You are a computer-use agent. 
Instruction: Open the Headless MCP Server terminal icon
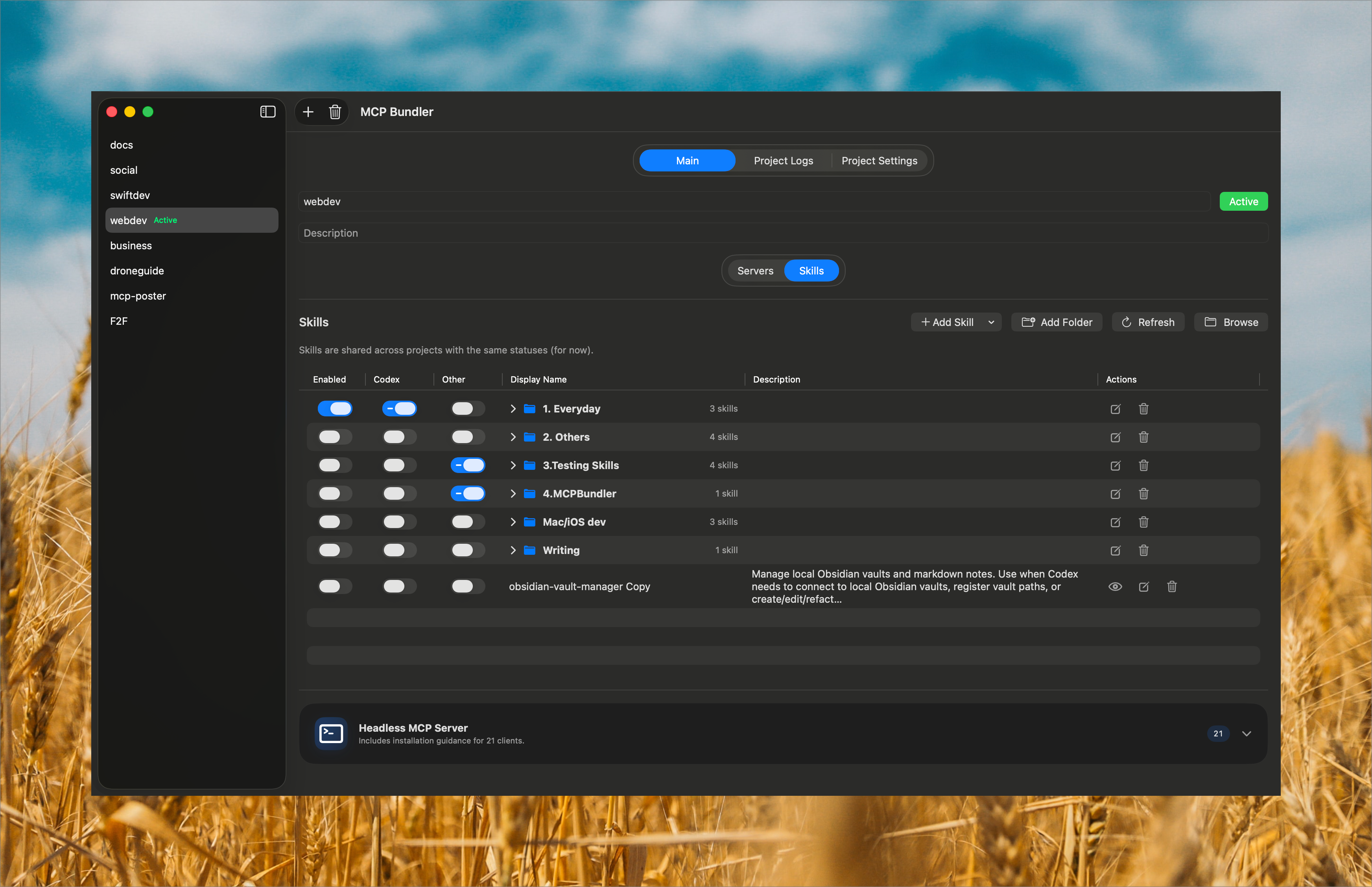(331, 734)
